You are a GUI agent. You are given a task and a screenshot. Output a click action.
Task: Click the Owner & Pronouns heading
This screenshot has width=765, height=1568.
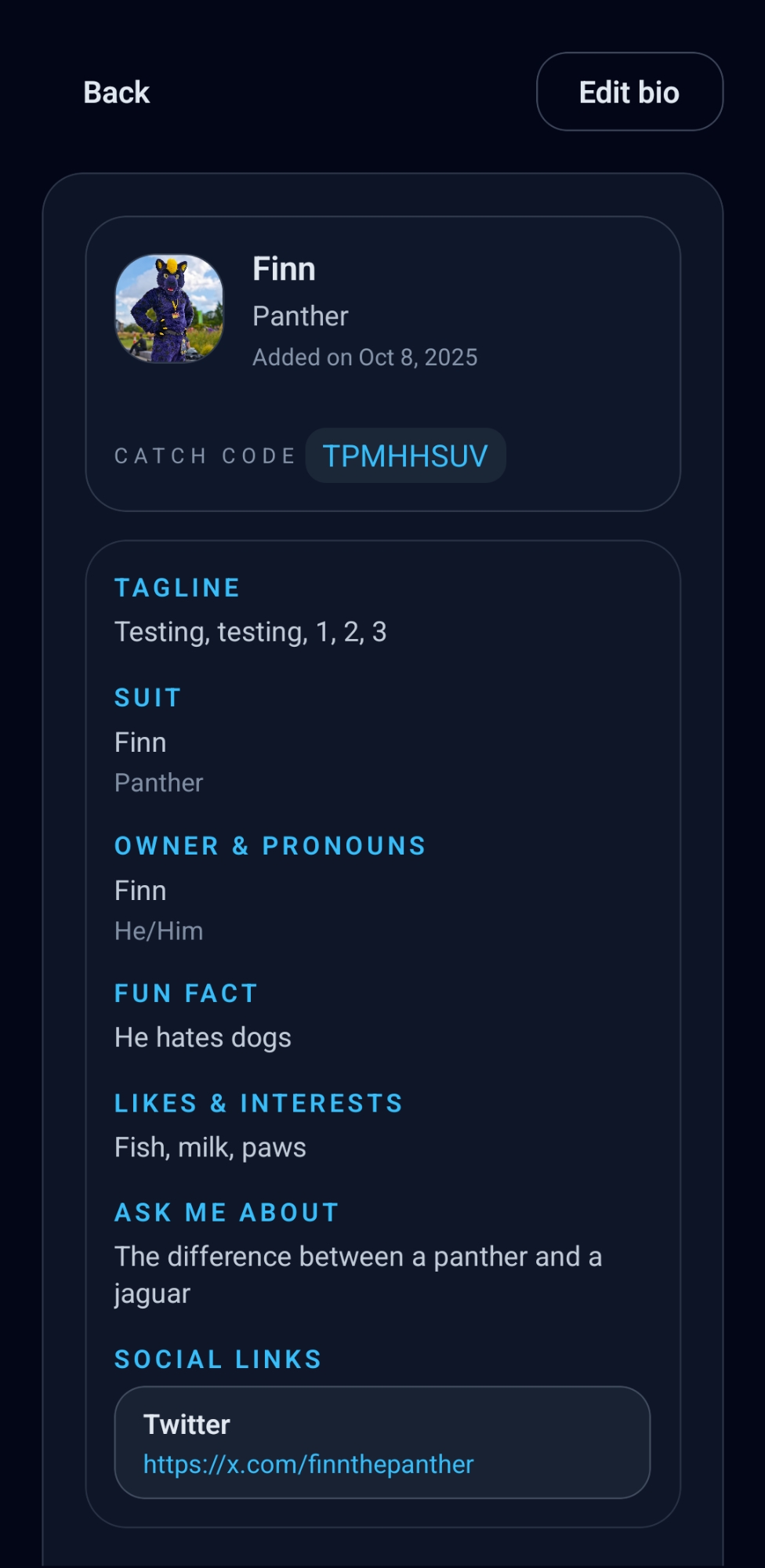[x=270, y=846]
